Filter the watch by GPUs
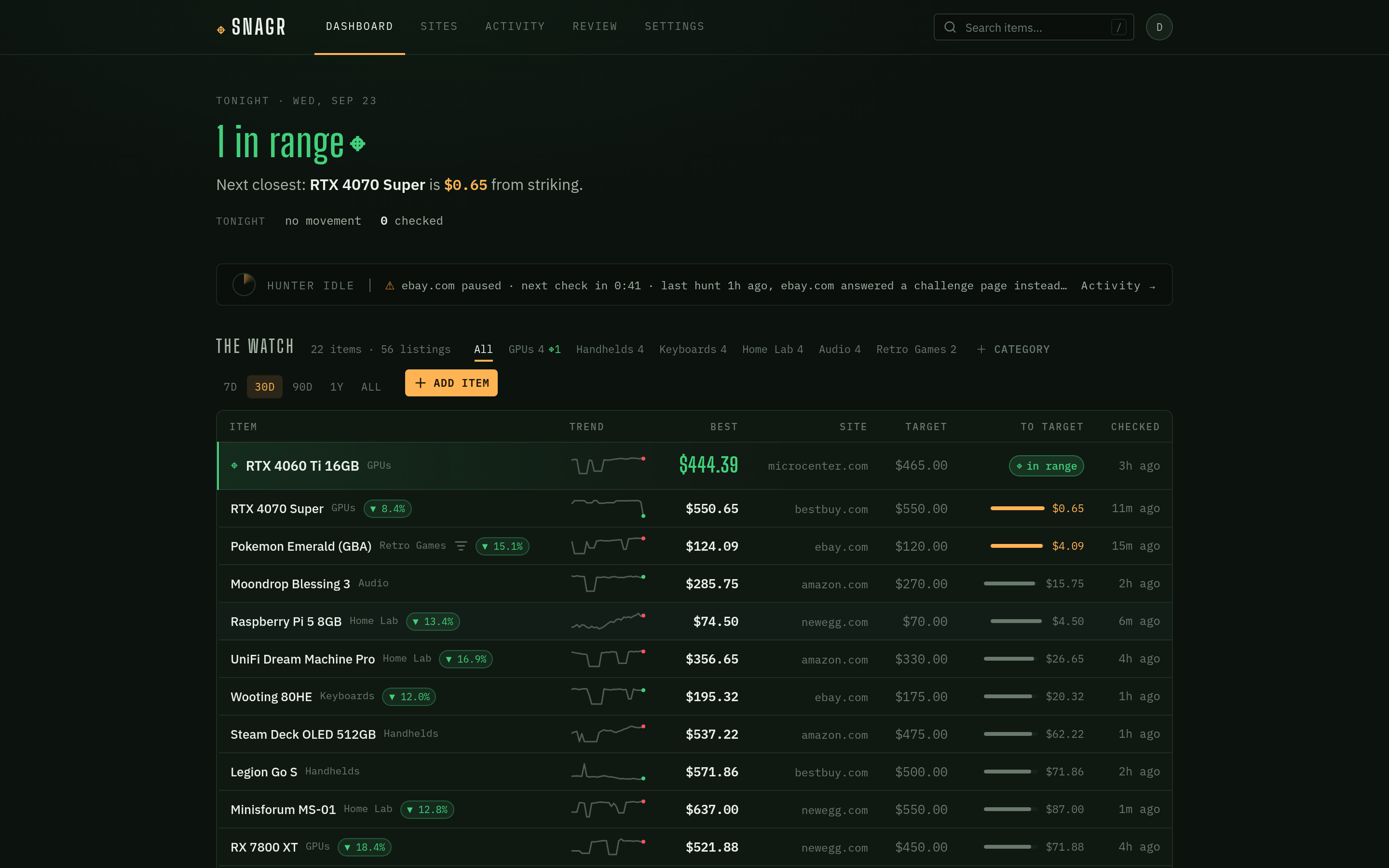The height and width of the screenshot is (868, 1389). [534, 349]
